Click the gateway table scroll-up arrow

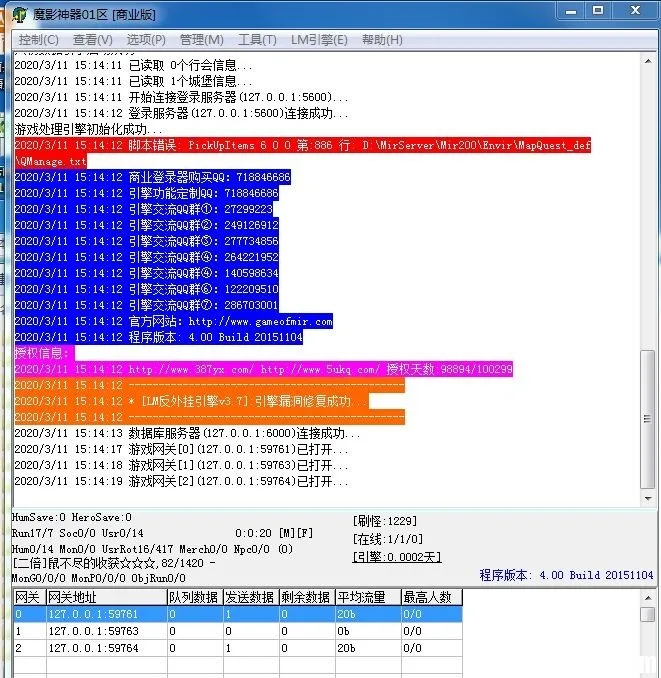[x=648, y=598]
